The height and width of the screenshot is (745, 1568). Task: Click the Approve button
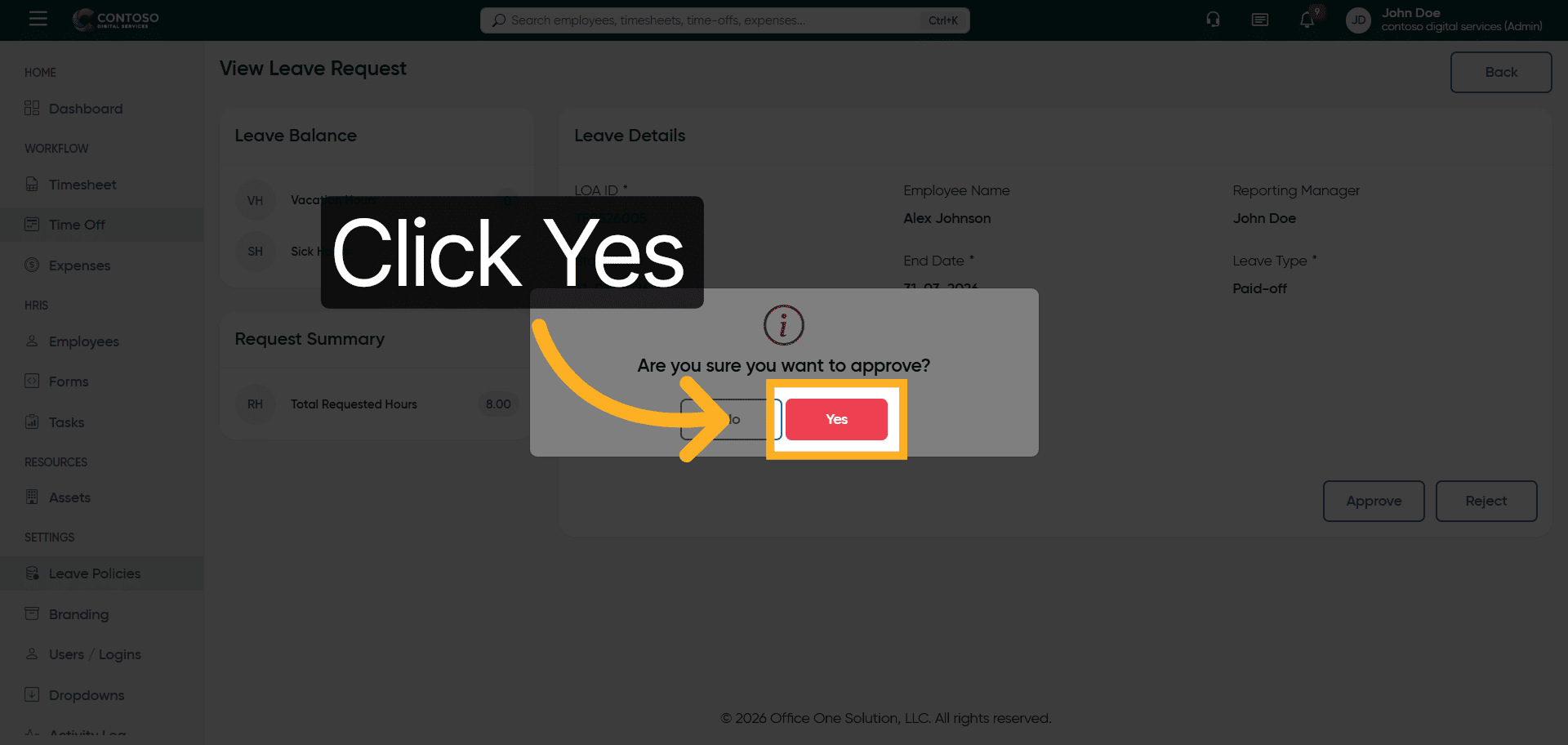pos(1374,501)
